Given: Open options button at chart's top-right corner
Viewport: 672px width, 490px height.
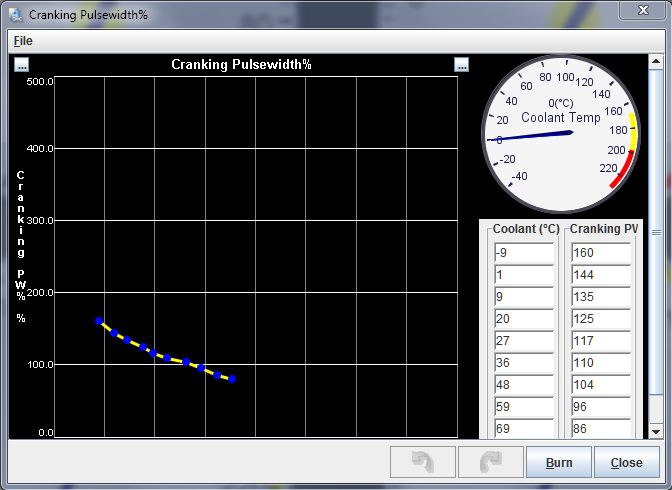Looking at the screenshot, I should [461, 65].
